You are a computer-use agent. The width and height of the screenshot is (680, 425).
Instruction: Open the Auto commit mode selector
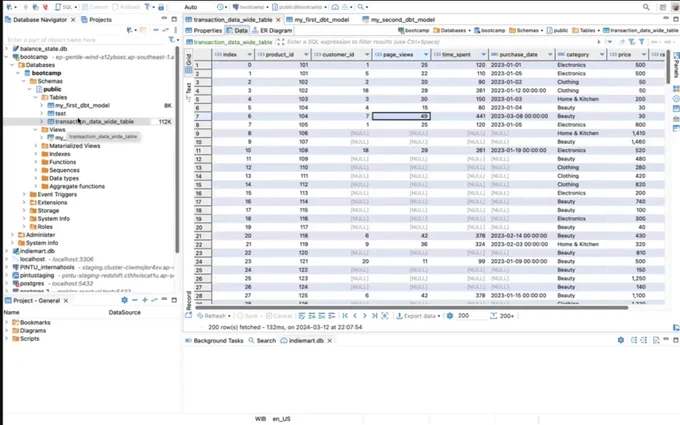click(x=191, y=7)
